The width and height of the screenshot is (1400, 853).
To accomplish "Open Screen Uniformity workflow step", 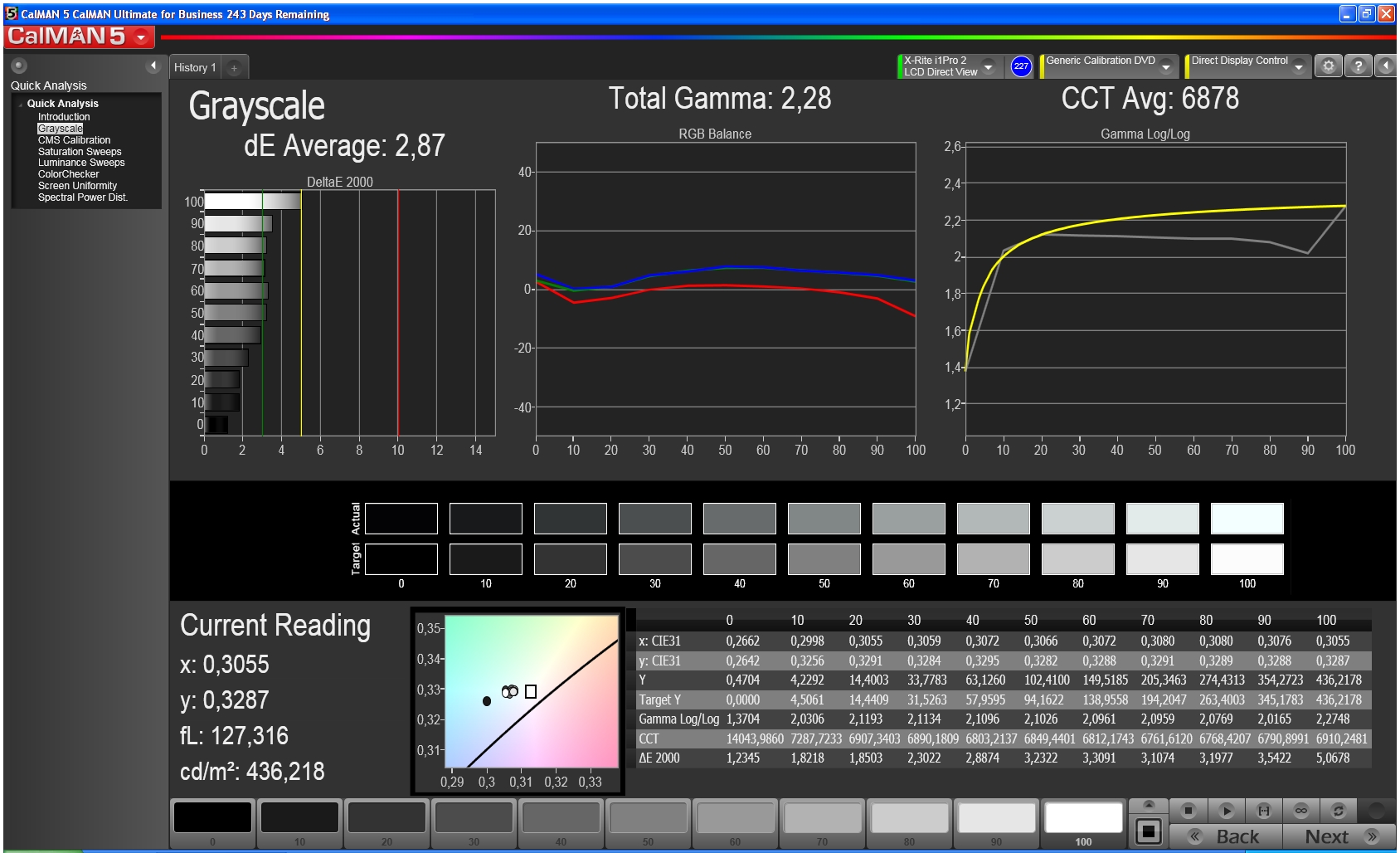I will (77, 186).
